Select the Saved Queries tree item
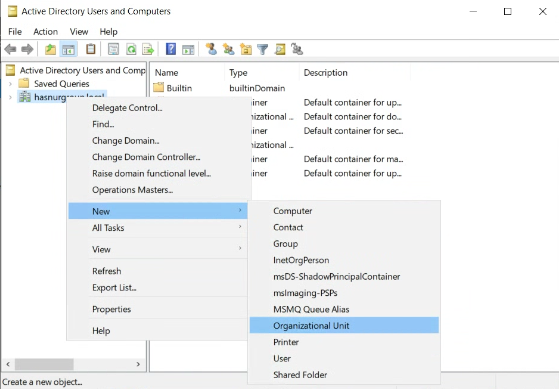This screenshot has height=389, width=559. pyautogui.click(x=61, y=84)
